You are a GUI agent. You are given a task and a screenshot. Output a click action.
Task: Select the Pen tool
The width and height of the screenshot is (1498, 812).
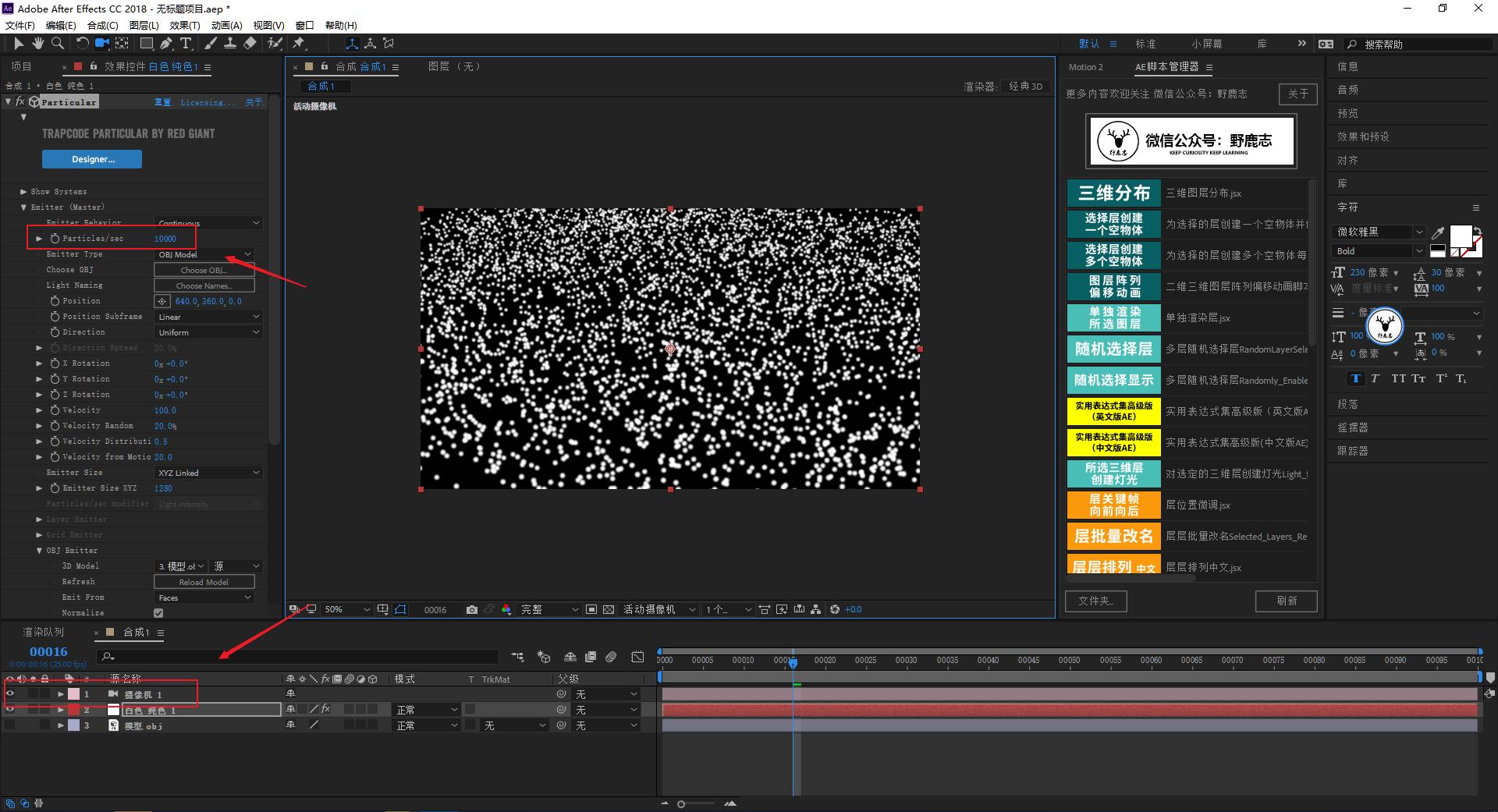pos(166,44)
